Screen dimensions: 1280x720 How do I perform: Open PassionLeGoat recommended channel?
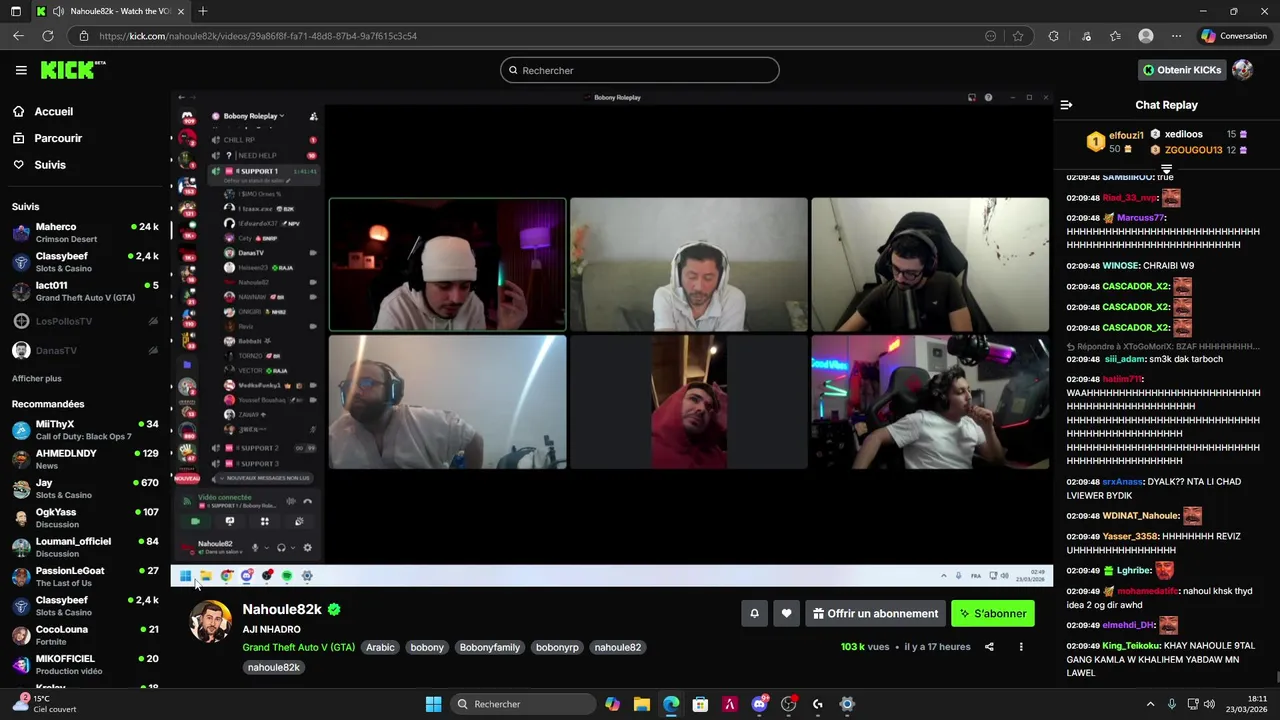[85, 577]
